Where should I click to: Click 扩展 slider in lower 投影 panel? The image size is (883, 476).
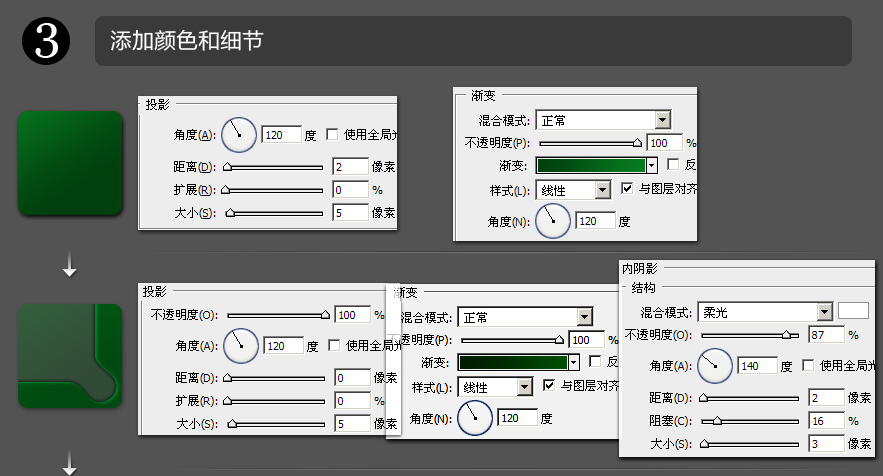[x=274, y=402]
